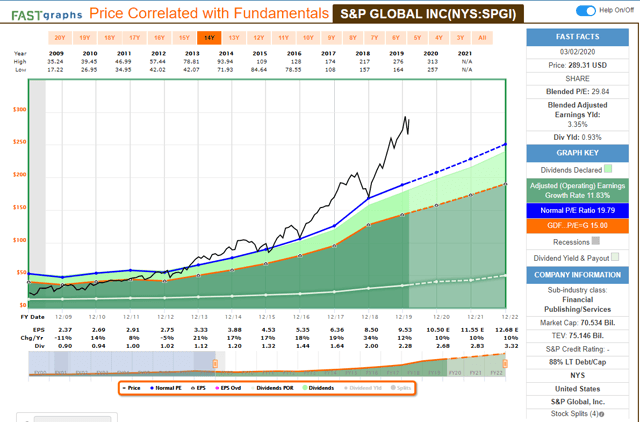Viewport: 640px width, 422px height.
Task: Click the active 14Y time range tab
Action: (209, 38)
